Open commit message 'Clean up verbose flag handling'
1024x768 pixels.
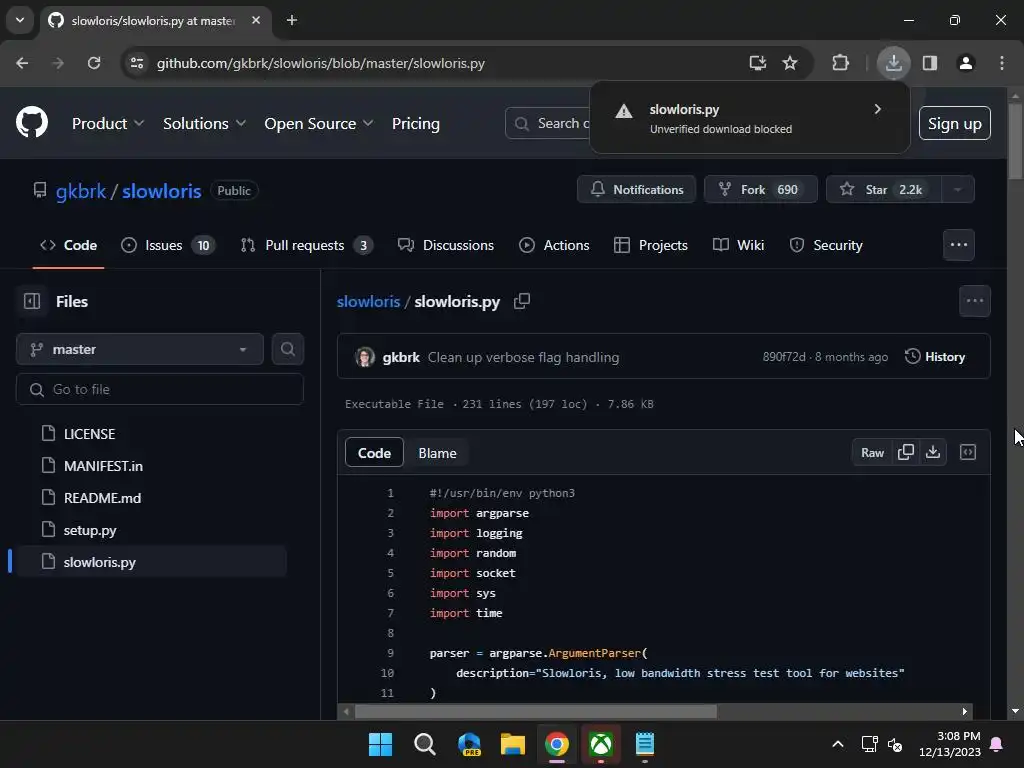point(523,357)
